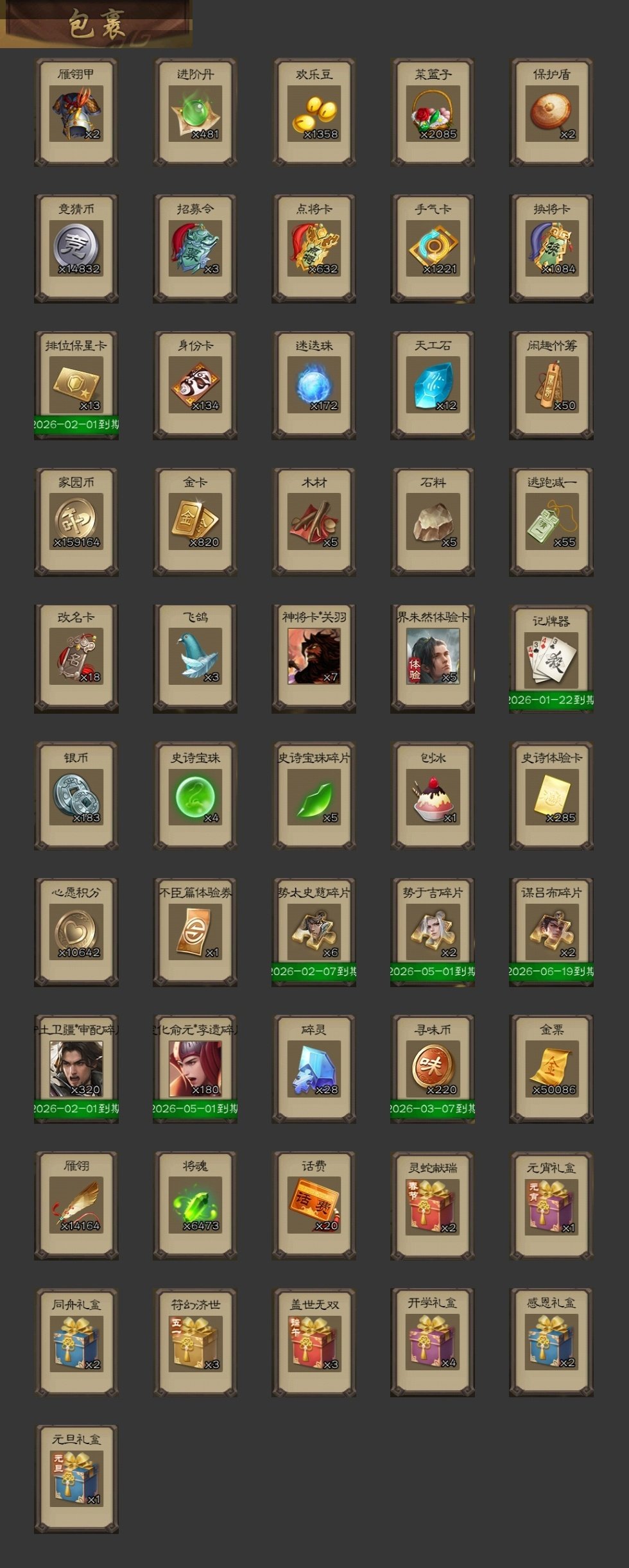Open the 元宵礼盒 purple gift box
Screen dimensions: 629x1568
(x=551, y=1205)
